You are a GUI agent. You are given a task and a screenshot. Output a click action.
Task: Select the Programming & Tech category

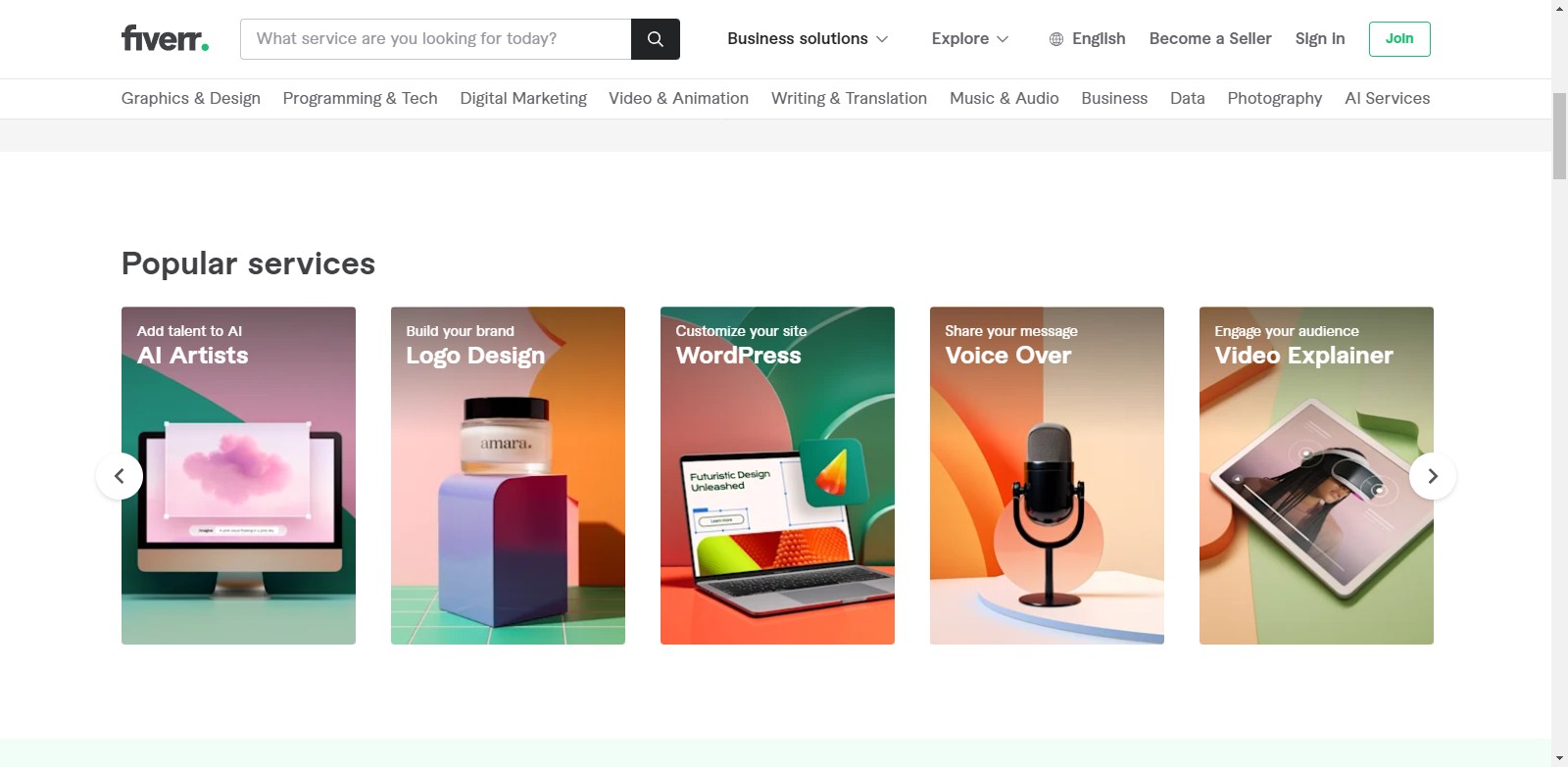[360, 99]
